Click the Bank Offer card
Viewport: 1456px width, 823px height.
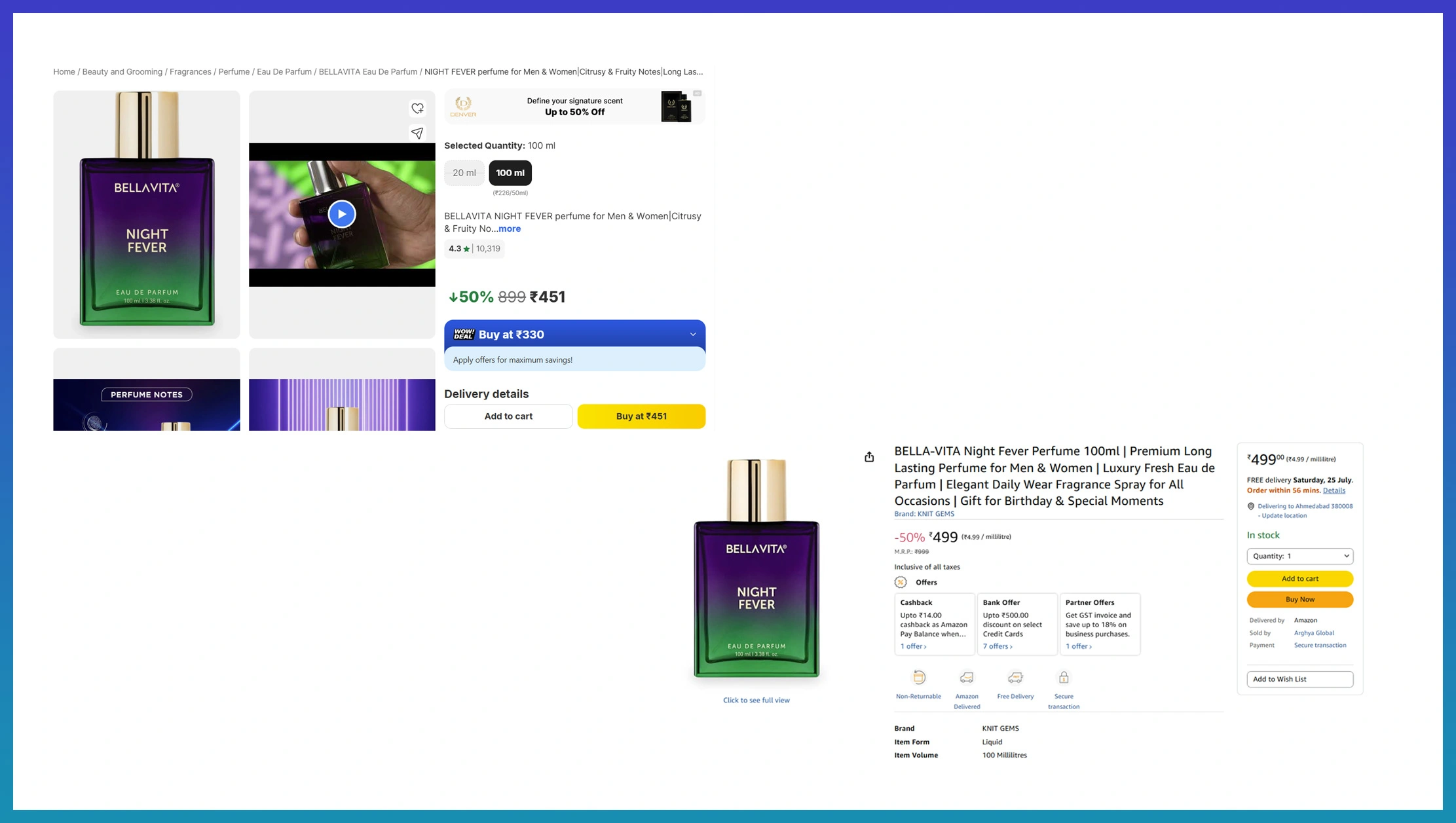tap(1017, 625)
